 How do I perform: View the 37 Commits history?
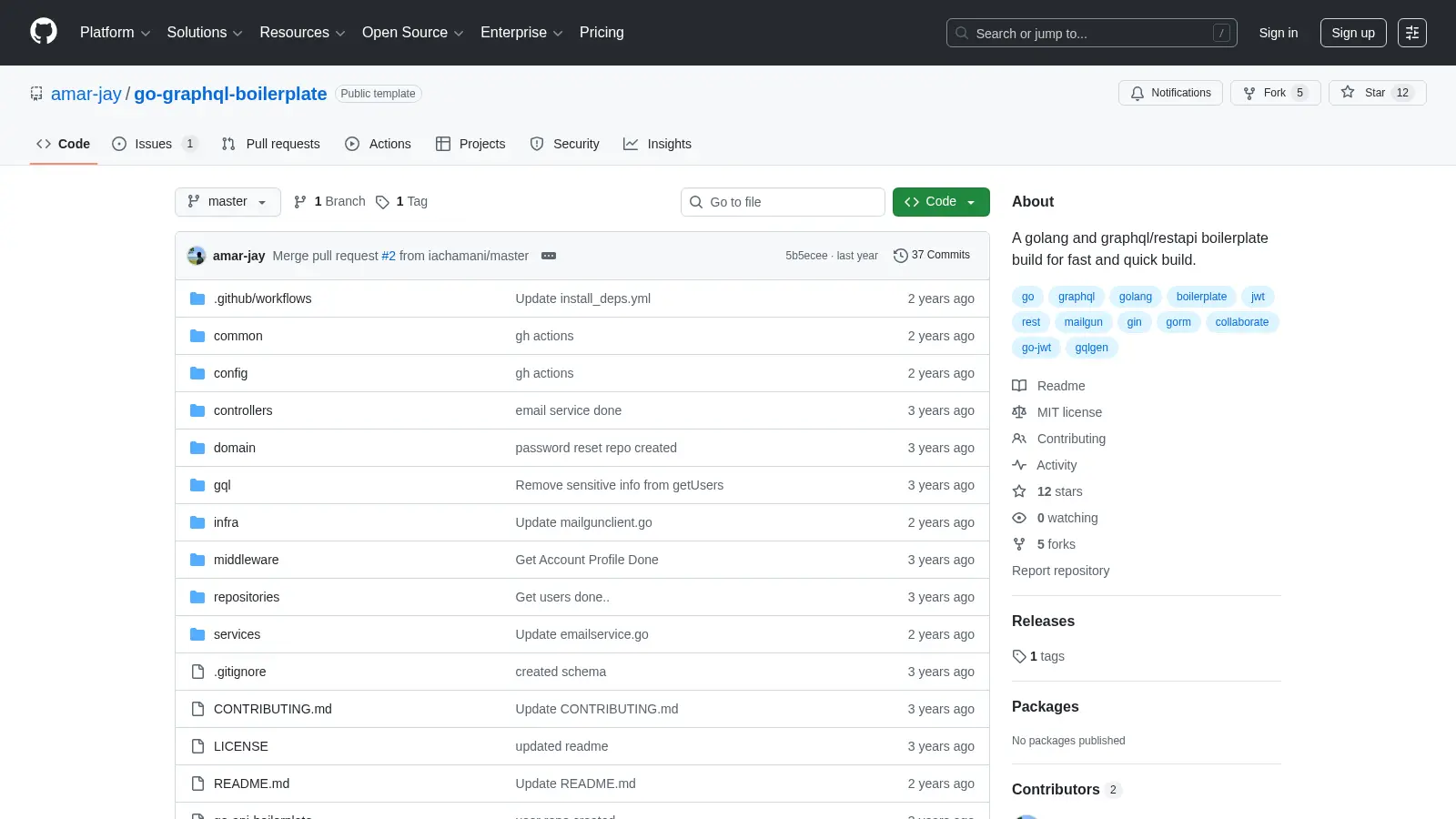[x=932, y=256]
